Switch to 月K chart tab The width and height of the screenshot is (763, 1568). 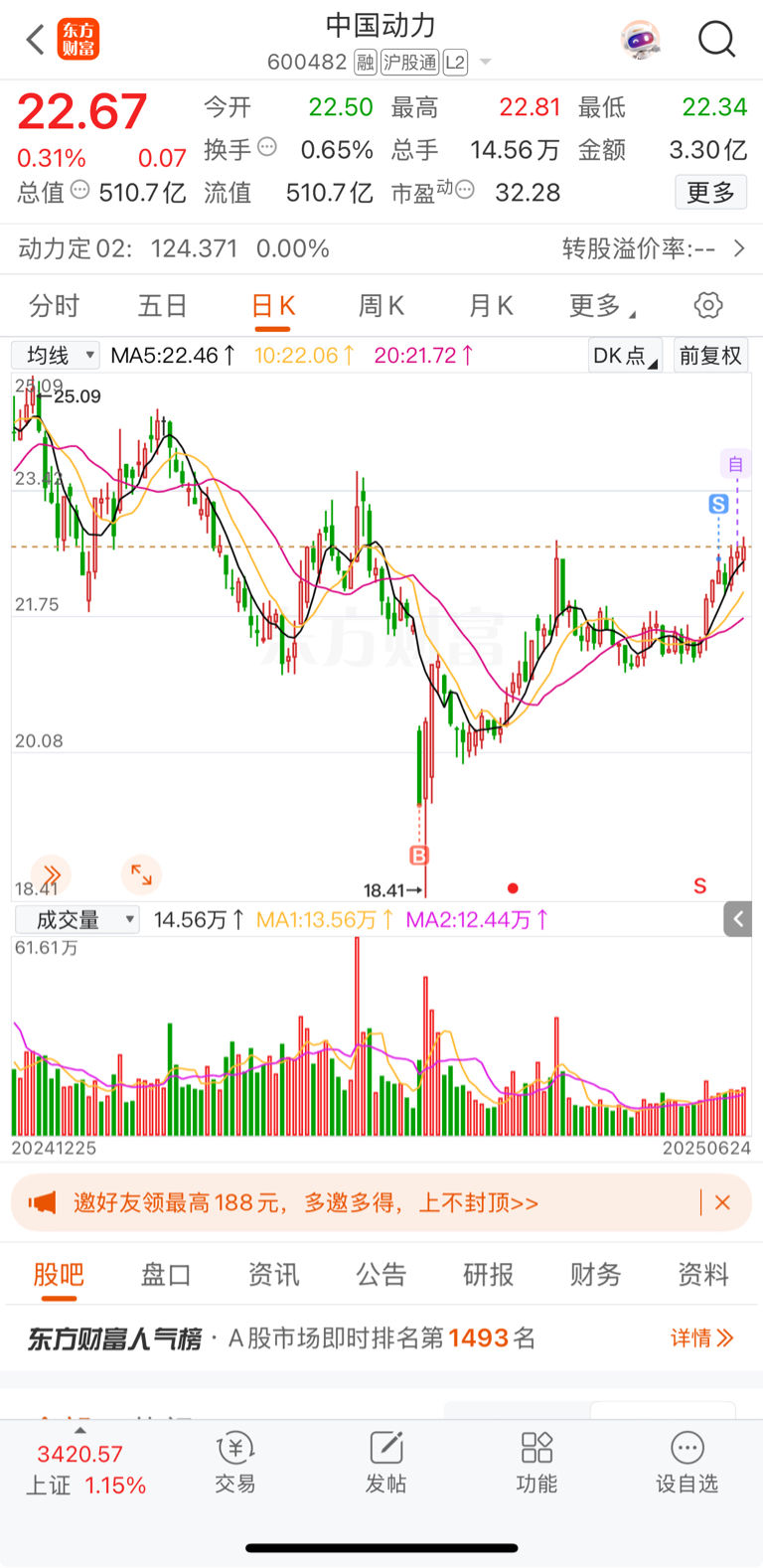coord(490,306)
